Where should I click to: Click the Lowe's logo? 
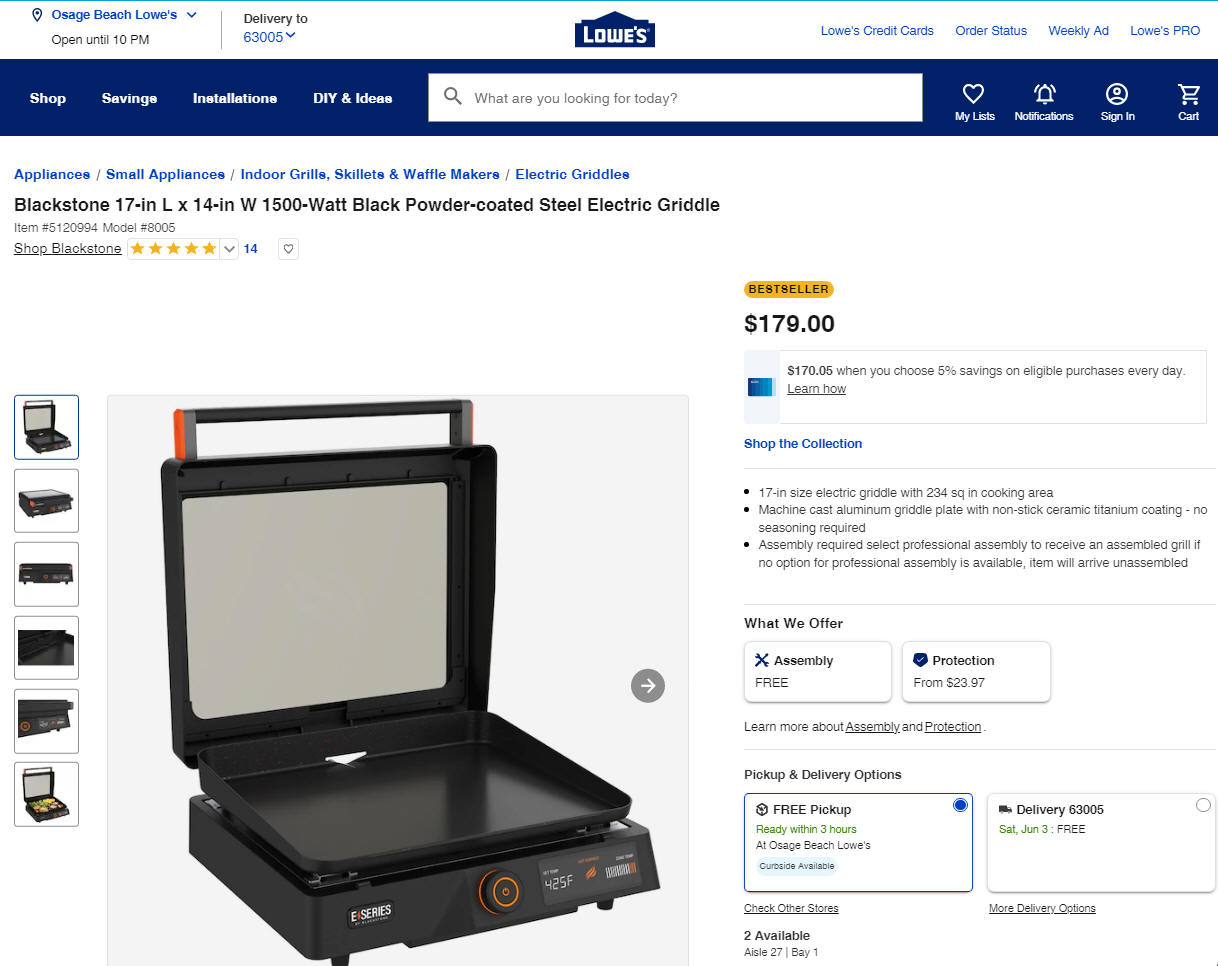pyautogui.click(x=615, y=29)
